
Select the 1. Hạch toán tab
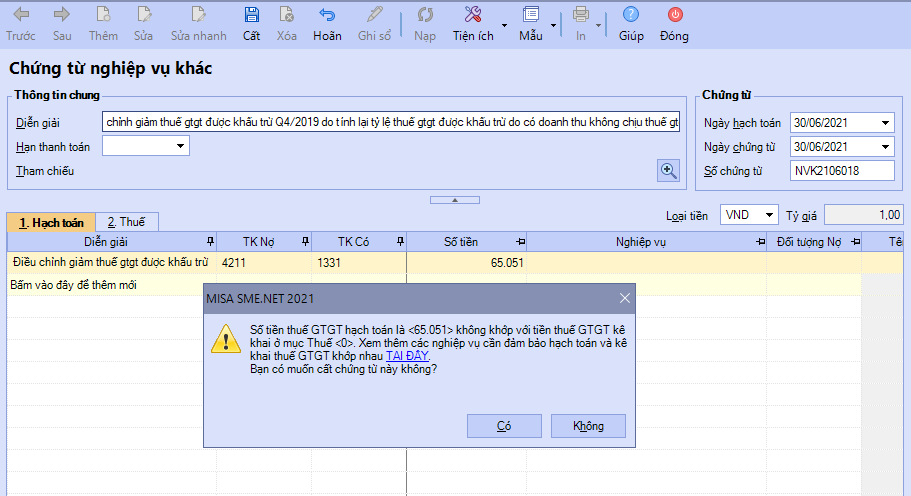pos(51,222)
